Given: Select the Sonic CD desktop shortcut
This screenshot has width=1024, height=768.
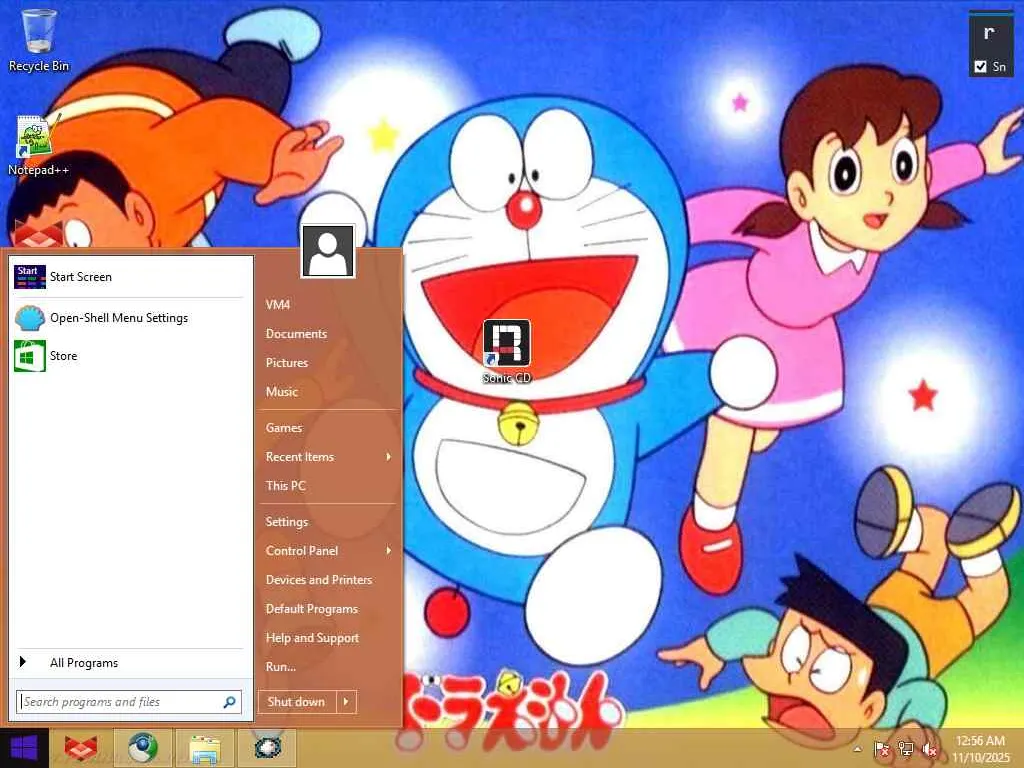Looking at the screenshot, I should 507,351.
